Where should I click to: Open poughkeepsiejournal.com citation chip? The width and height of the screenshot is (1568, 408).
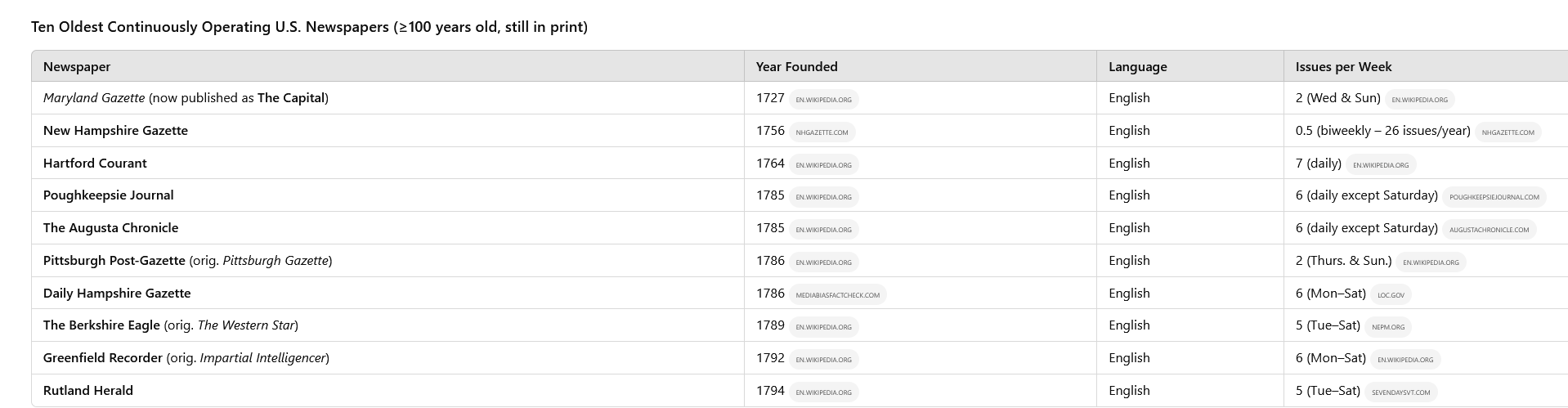(x=1494, y=197)
